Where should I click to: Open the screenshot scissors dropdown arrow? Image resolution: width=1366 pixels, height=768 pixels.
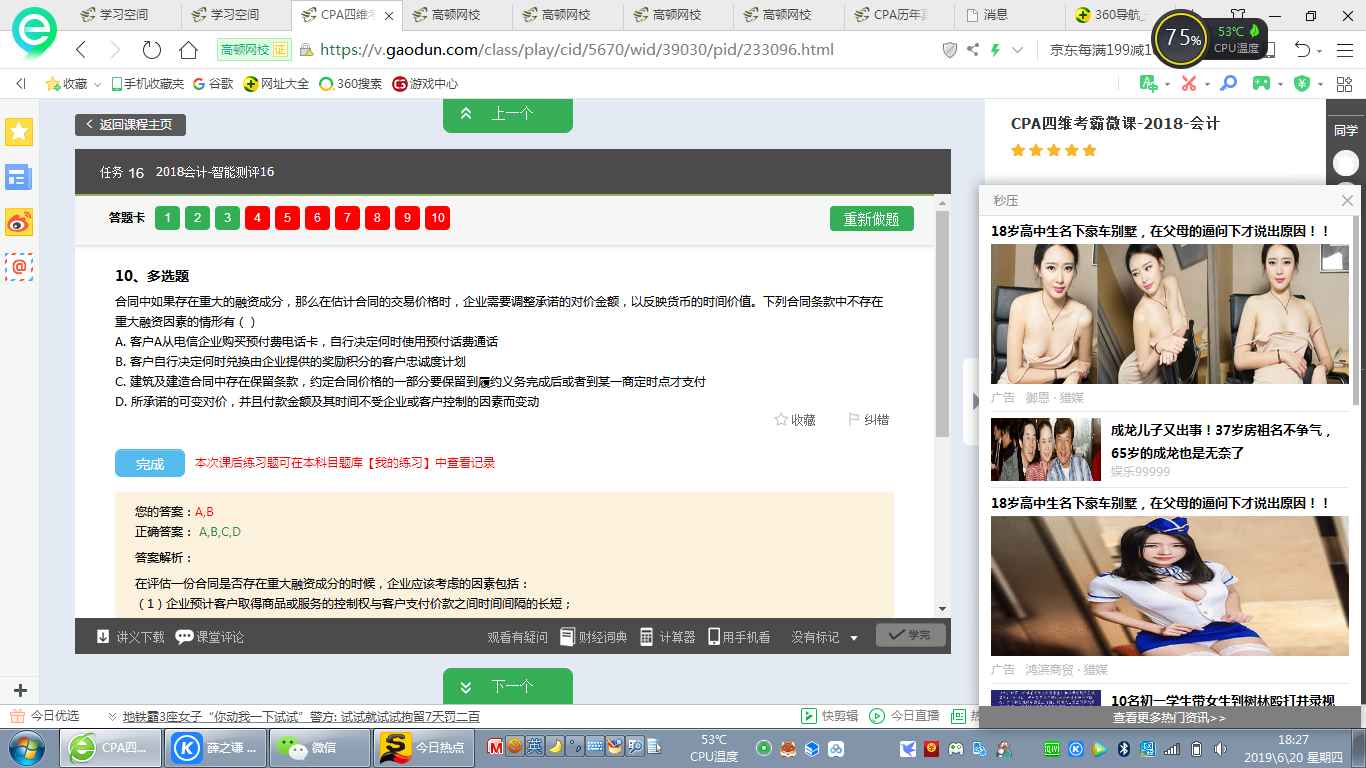(x=1206, y=84)
